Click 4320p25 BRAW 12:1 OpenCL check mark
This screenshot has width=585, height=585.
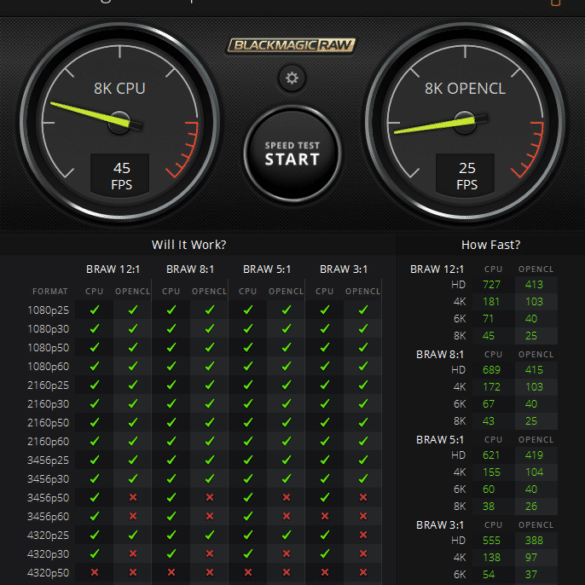tap(133, 535)
